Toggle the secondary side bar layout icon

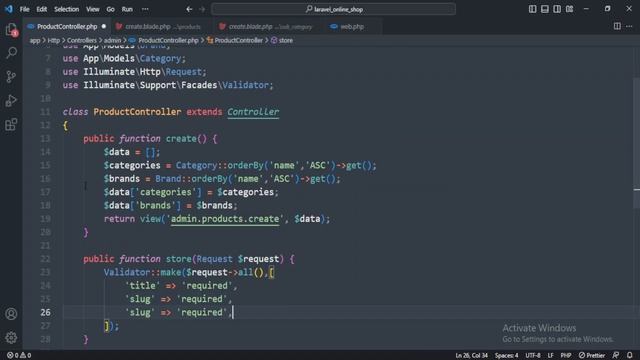(x=557, y=9)
